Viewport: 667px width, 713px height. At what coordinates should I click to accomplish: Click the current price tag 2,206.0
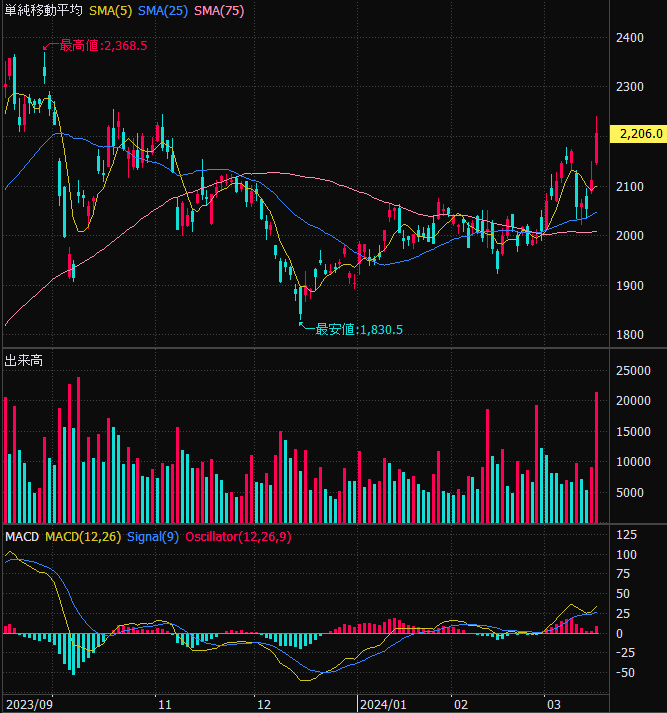(638, 134)
